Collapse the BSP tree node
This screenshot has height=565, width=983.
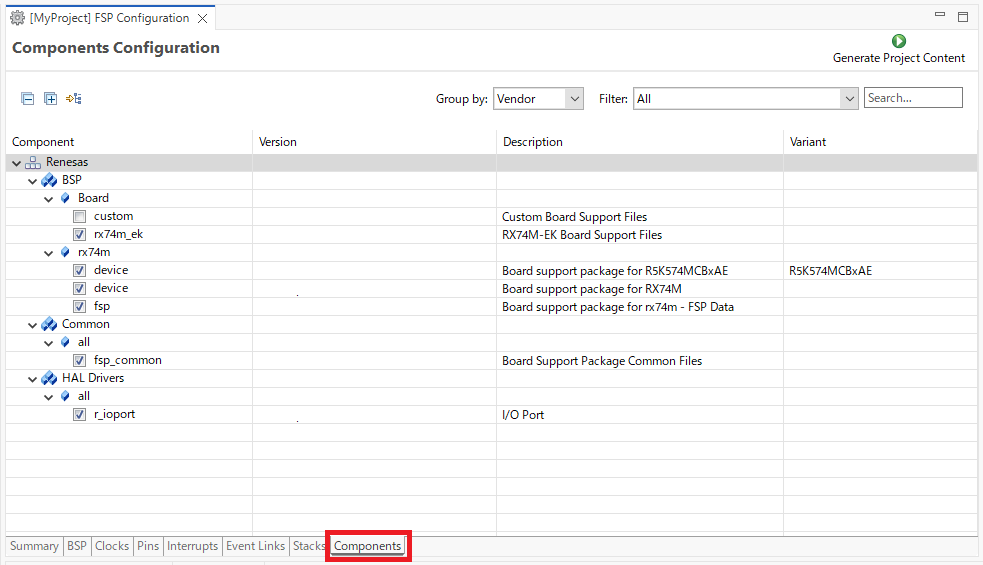coord(33,181)
